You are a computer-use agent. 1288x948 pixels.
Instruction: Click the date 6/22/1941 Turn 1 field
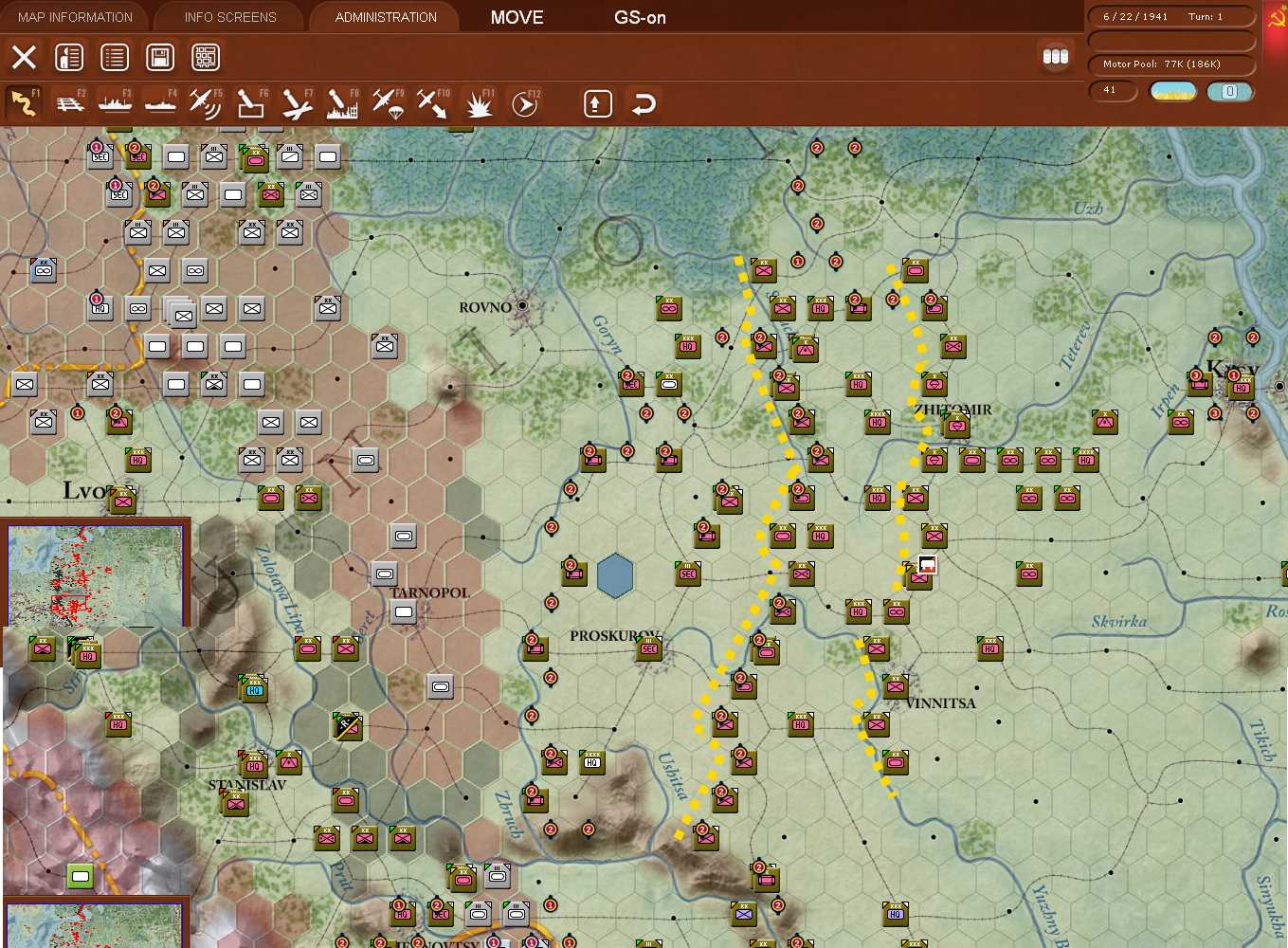click(x=1171, y=16)
